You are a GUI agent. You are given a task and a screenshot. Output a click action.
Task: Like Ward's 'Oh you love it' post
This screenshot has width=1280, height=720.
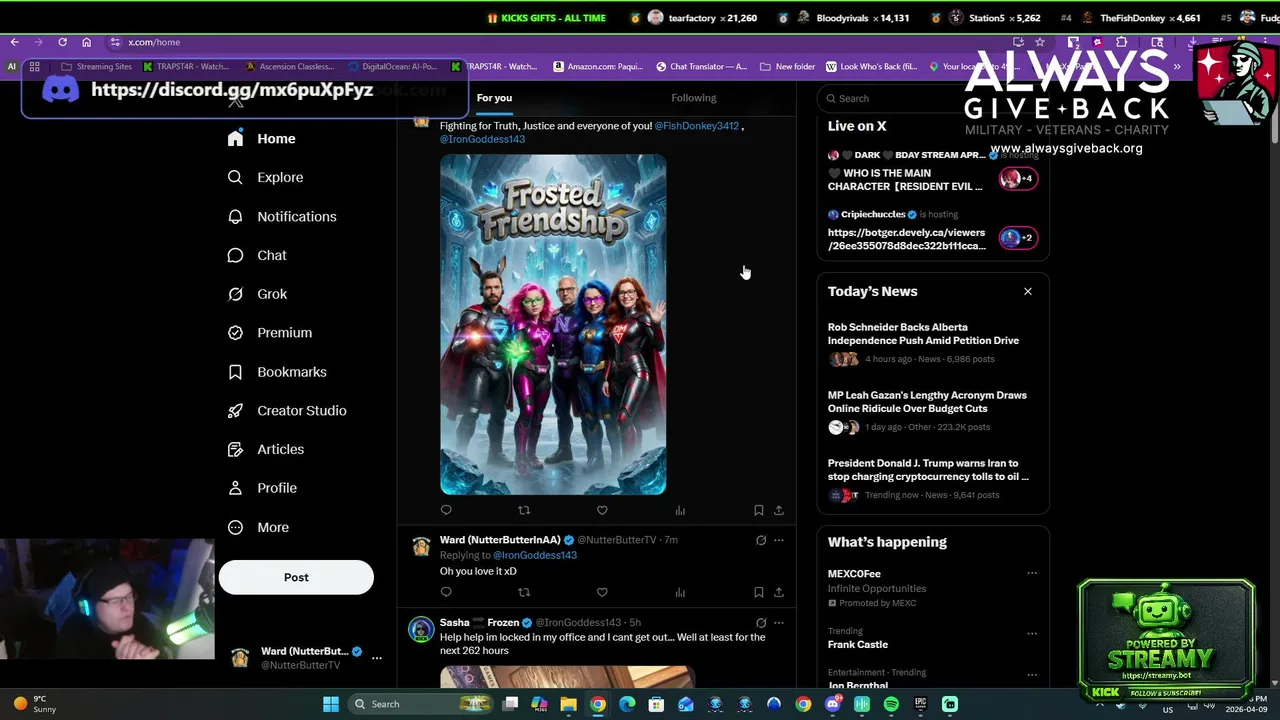pos(602,592)
